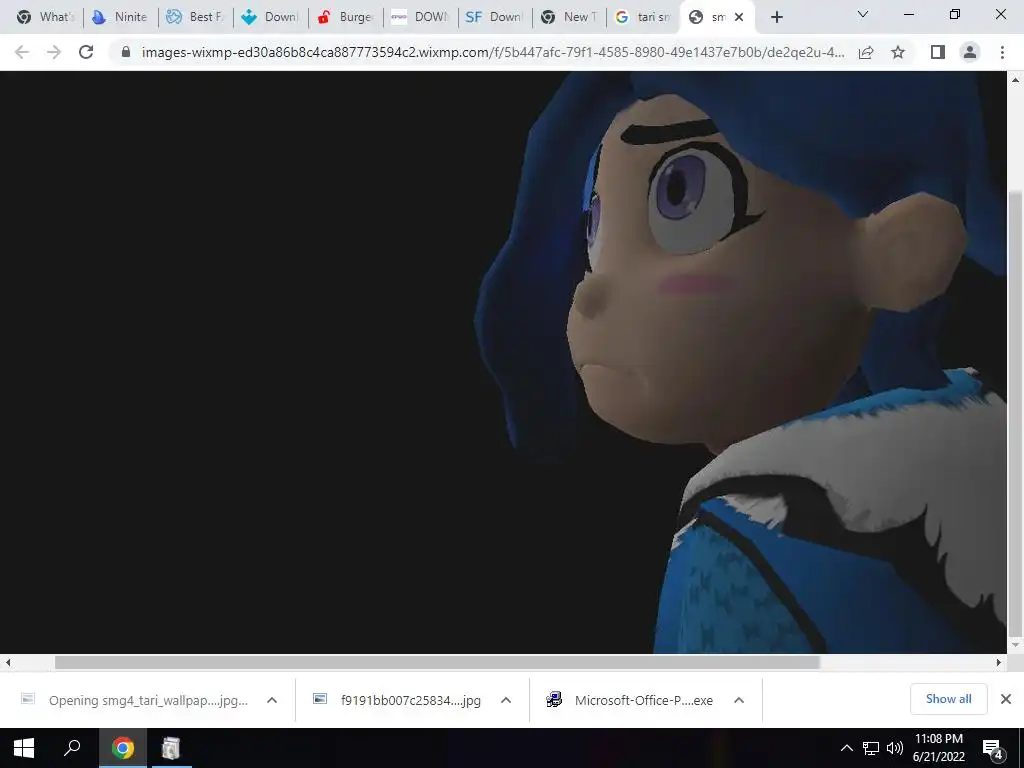Open Windows taskbar search

[x=72, y=748]
